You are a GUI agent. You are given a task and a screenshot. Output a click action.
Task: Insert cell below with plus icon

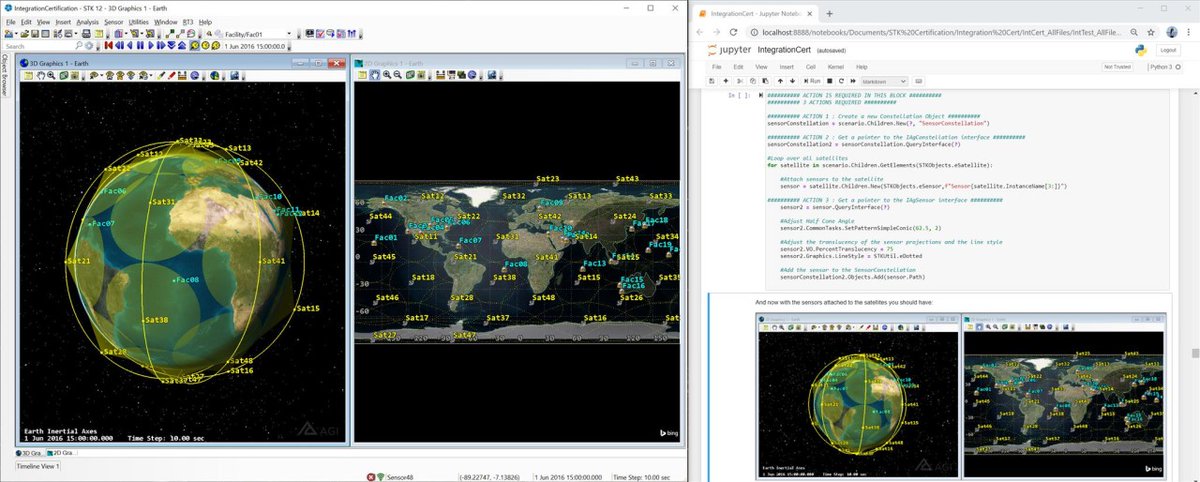pos(726,81)
